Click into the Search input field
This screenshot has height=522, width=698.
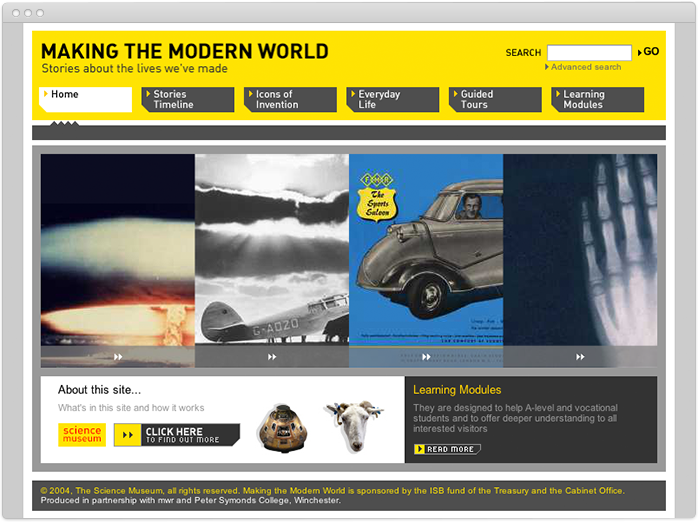(x=589, y=53)
